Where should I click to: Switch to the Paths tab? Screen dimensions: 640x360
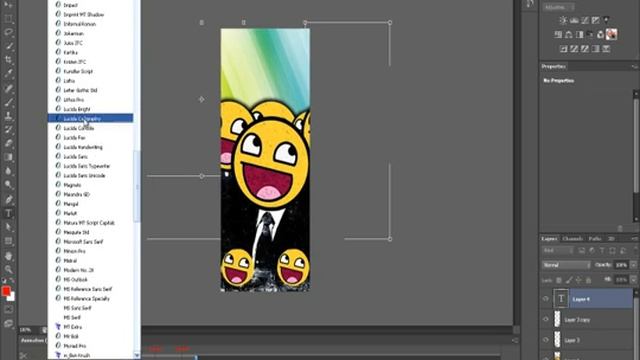(x=595, y=239)
